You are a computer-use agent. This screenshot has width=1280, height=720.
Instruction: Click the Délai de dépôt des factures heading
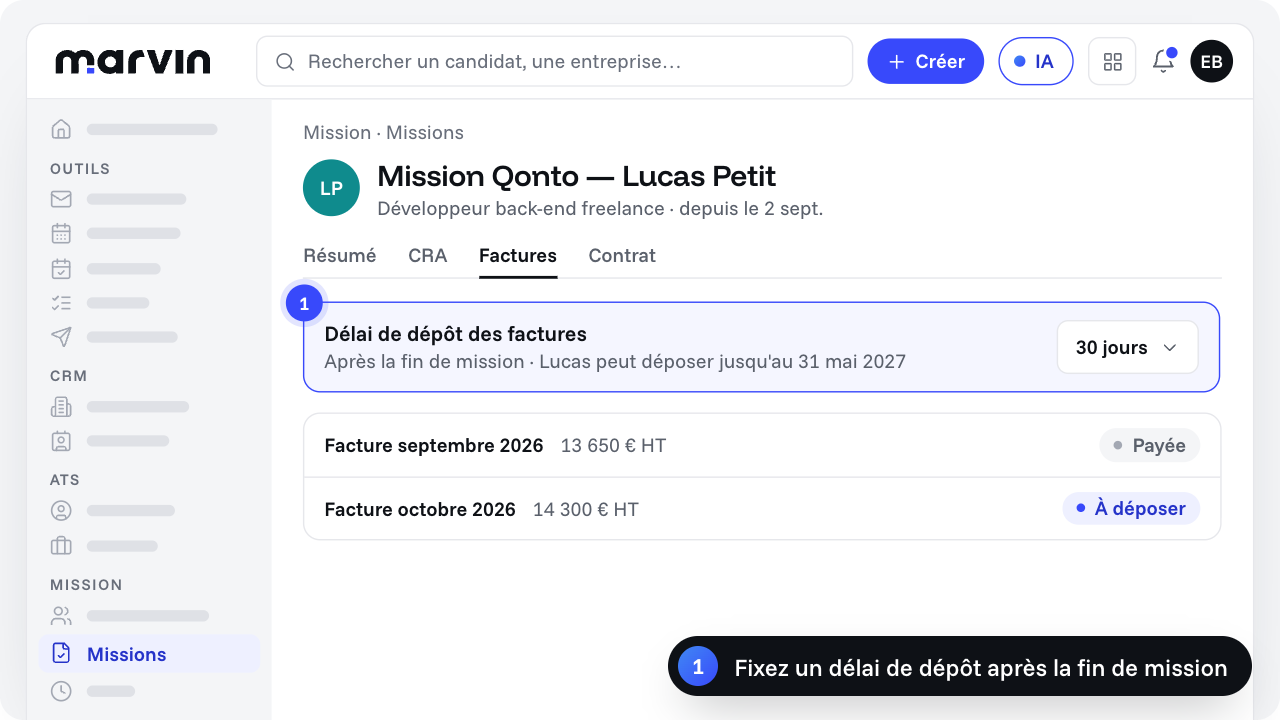456,334
